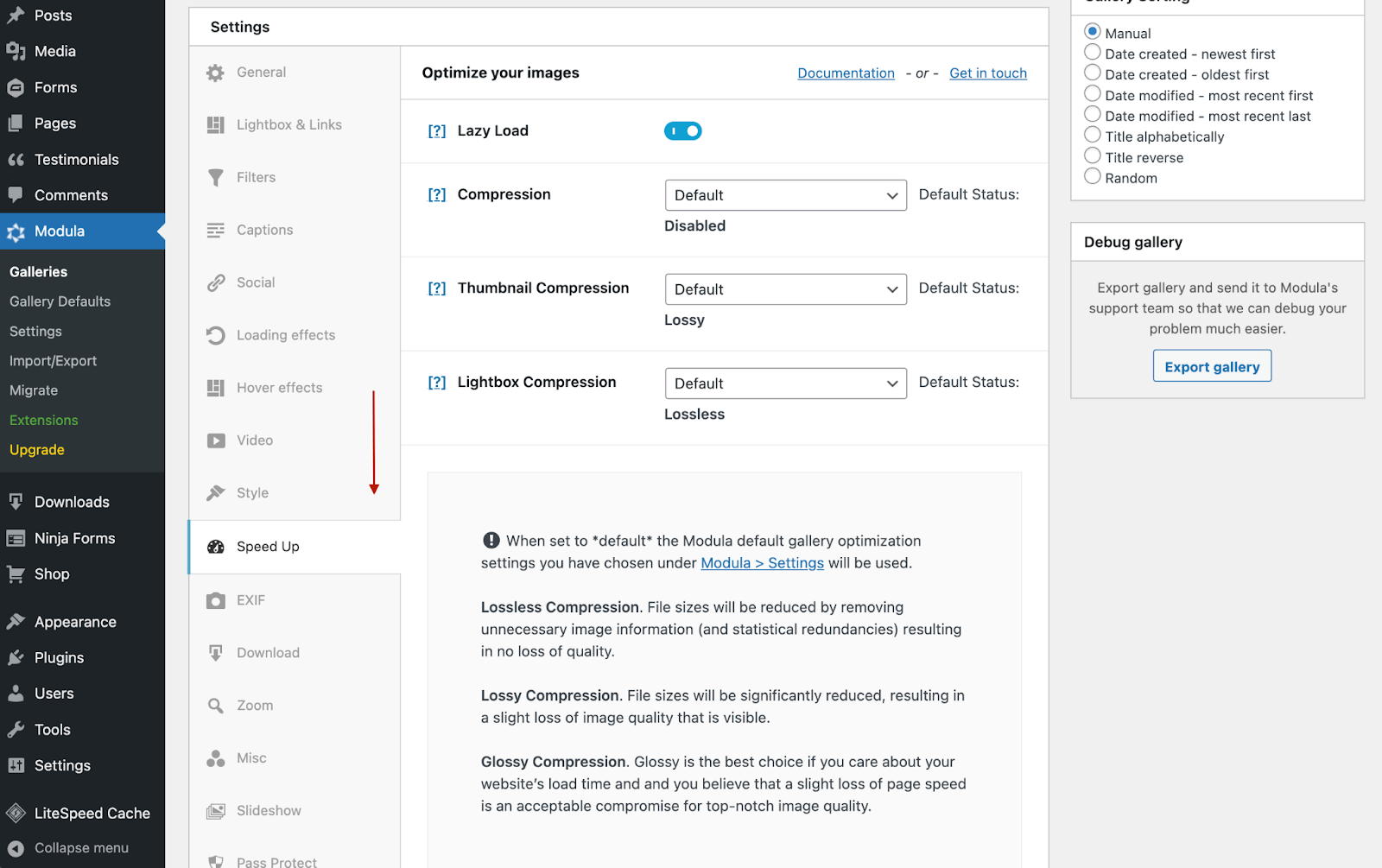Click the Export gallery button

click(1212, 366)
